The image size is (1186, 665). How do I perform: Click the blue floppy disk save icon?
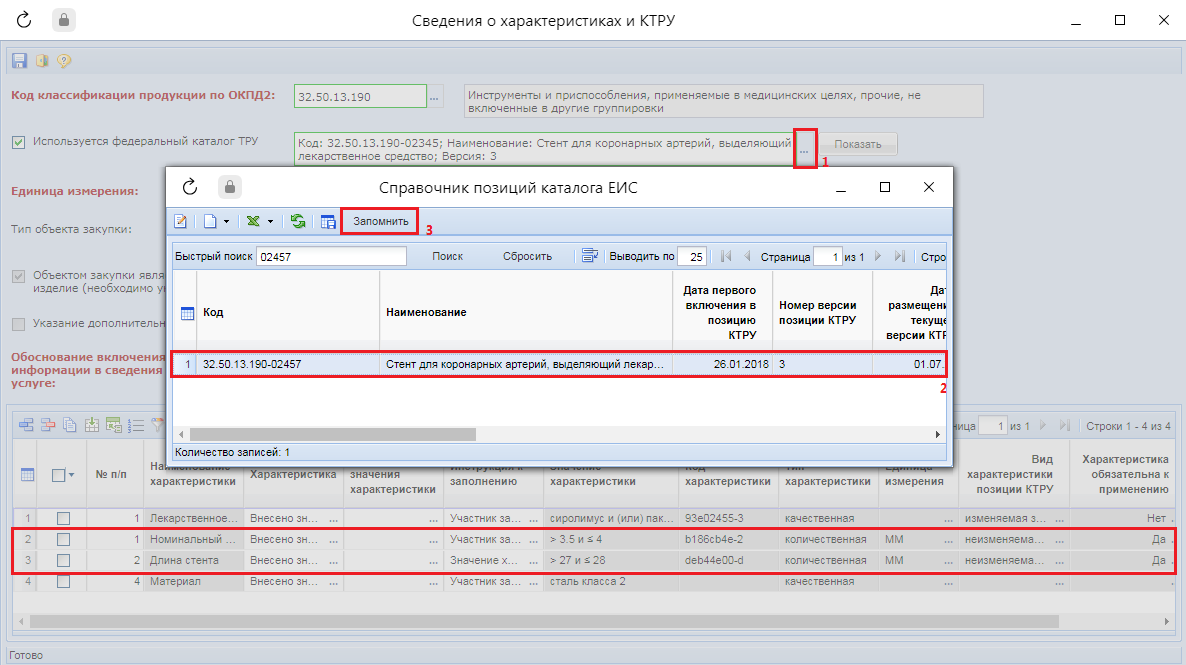(x=19, y=61)
